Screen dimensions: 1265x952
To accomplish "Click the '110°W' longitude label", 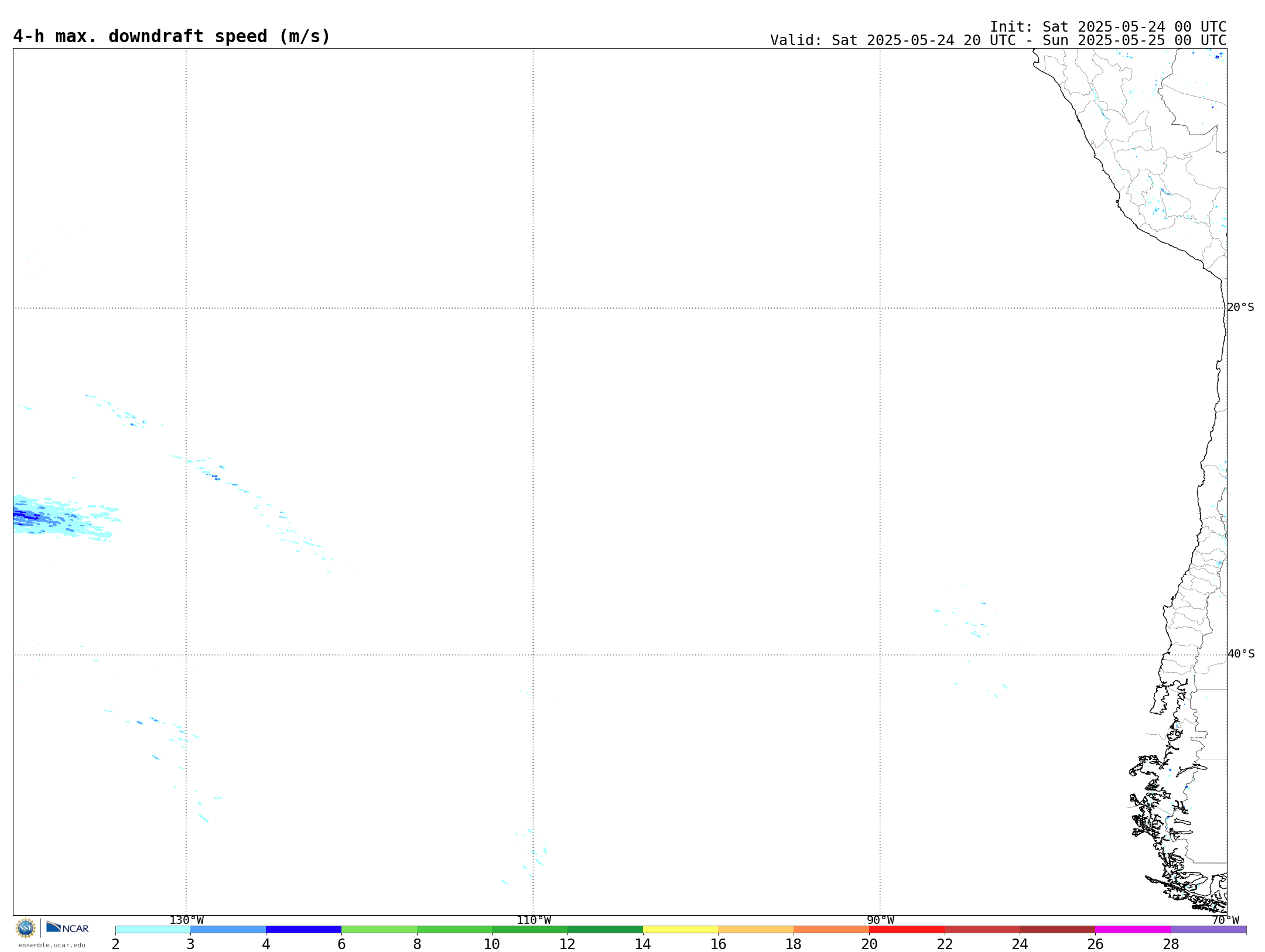I will 534,920.
